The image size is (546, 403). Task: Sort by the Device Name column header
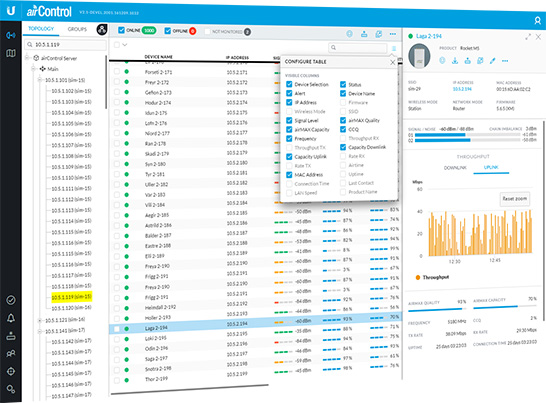click(x=158, y=56)
